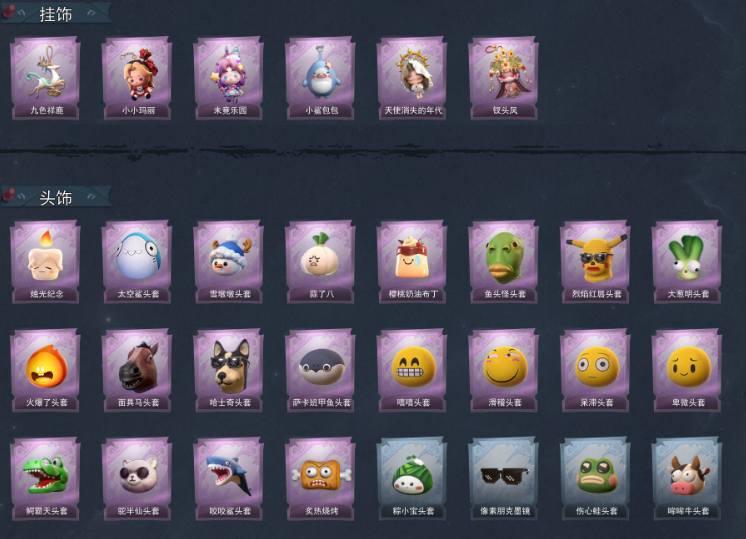Viewport: 746px width, 539px height.
Task: Select the flaming angry face headgear
Action: pos(46,370)
